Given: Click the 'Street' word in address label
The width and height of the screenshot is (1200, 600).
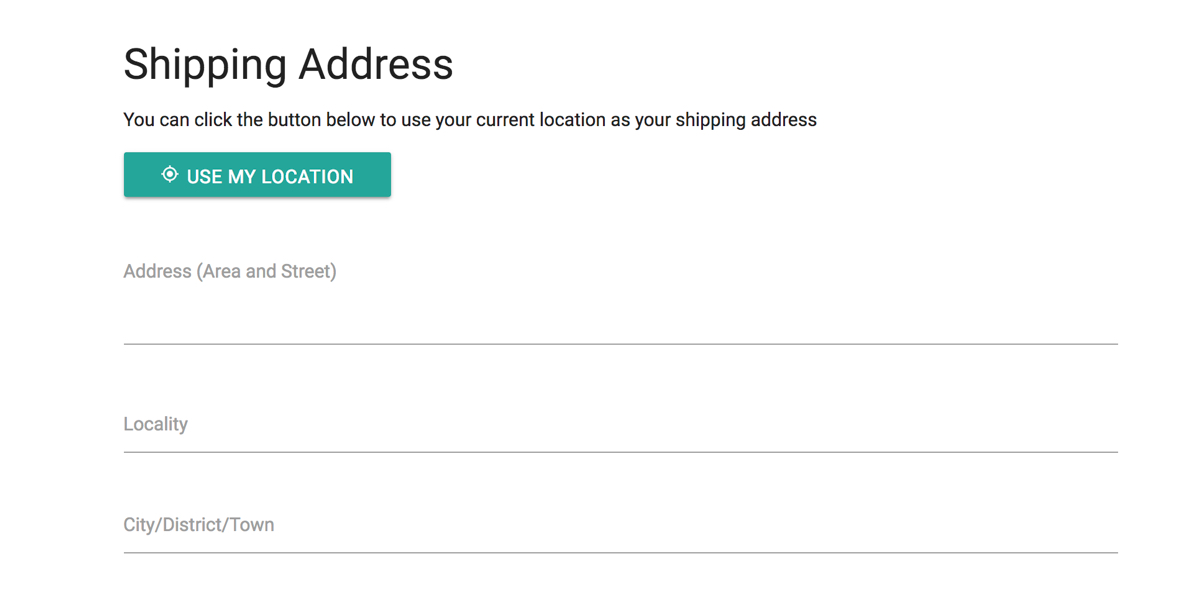Looking at the screenshot, I should click(306, 272).
